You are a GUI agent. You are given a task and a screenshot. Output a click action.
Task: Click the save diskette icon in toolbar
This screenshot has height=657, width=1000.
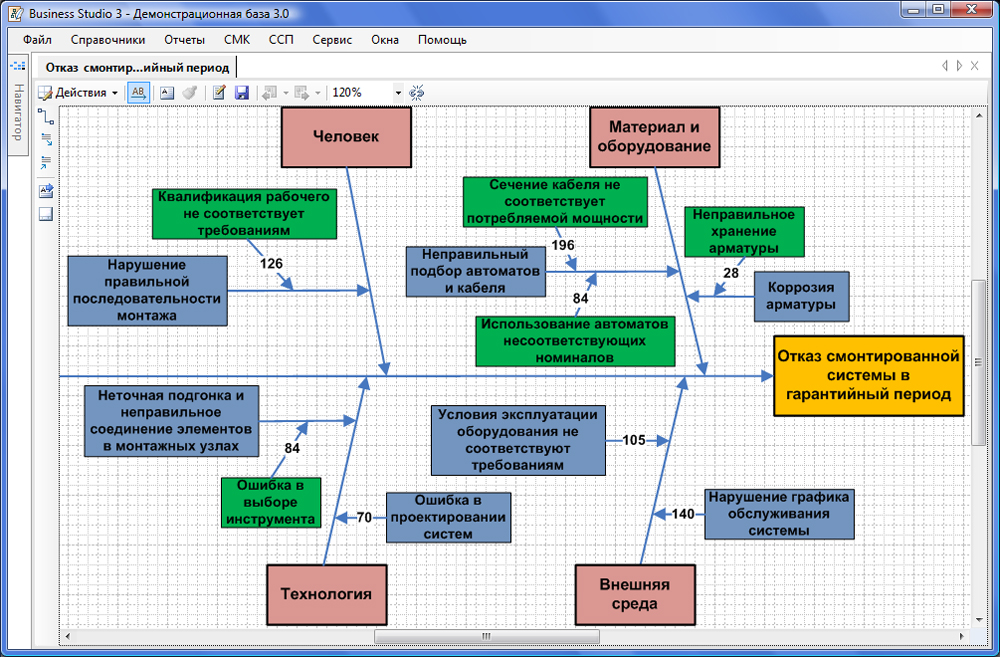[241, 92]
